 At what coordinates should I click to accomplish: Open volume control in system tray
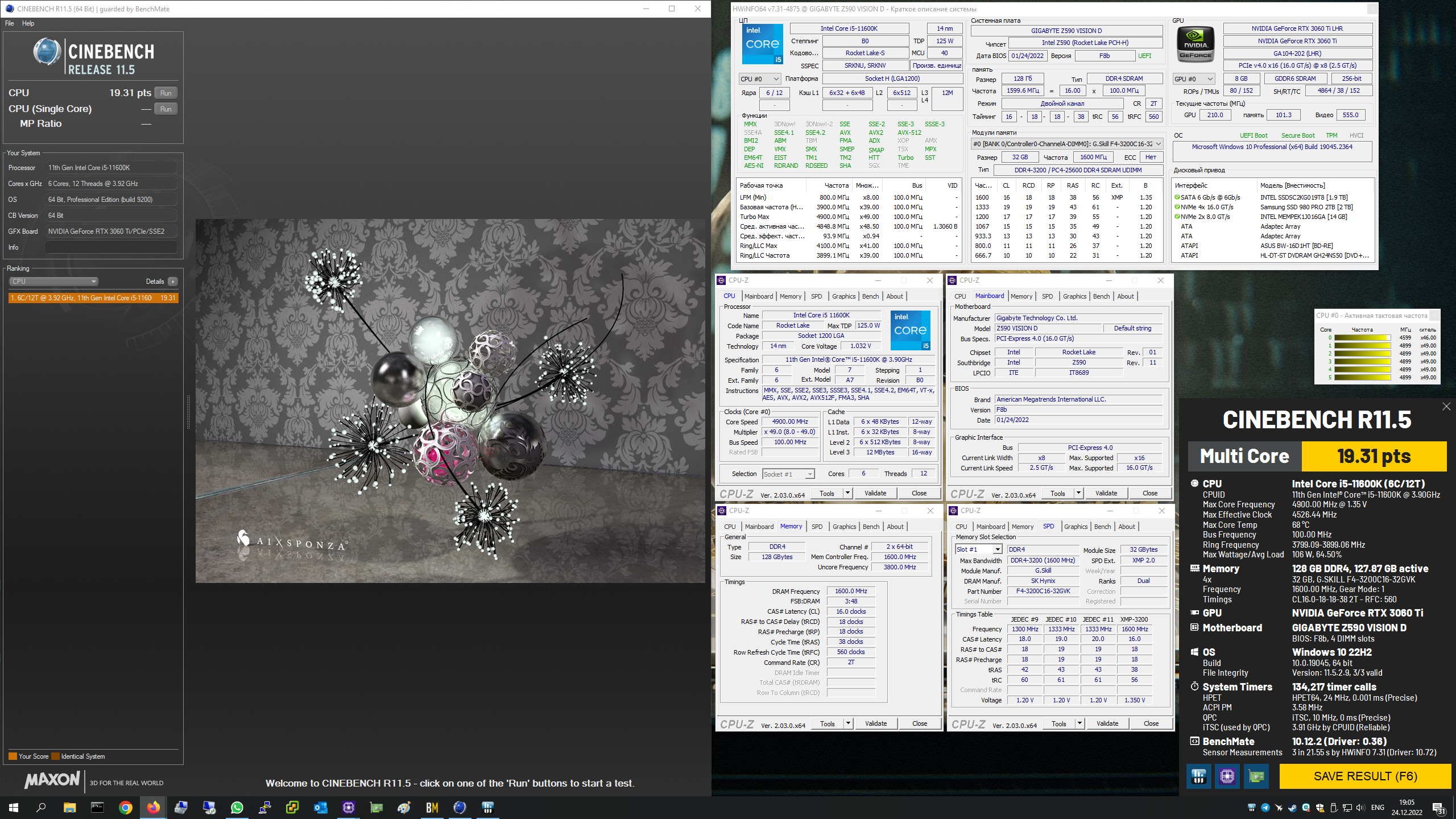[1360, 808]
